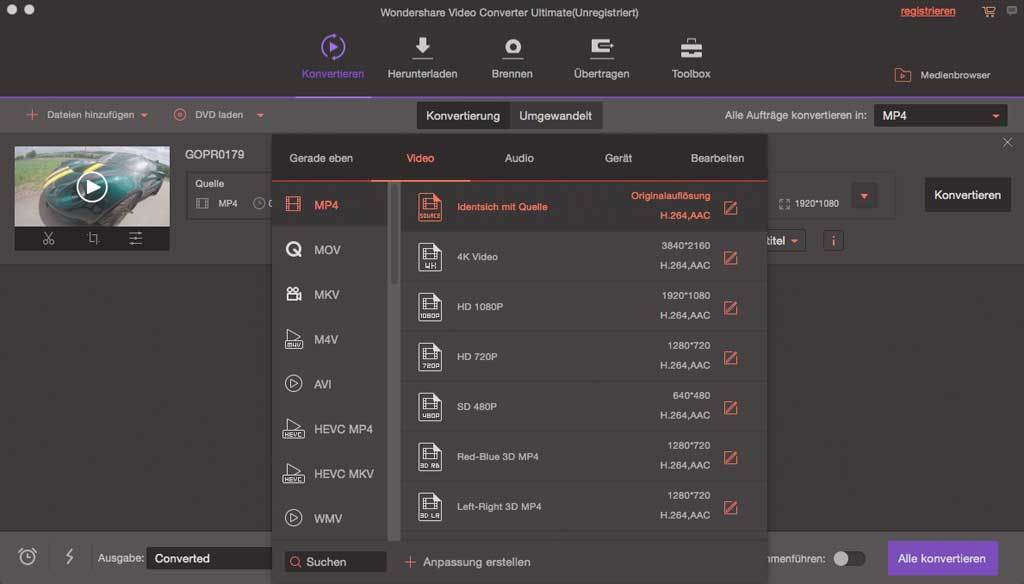Edit the Identisch mit Quelle preset settings

[x=731, y=208]
